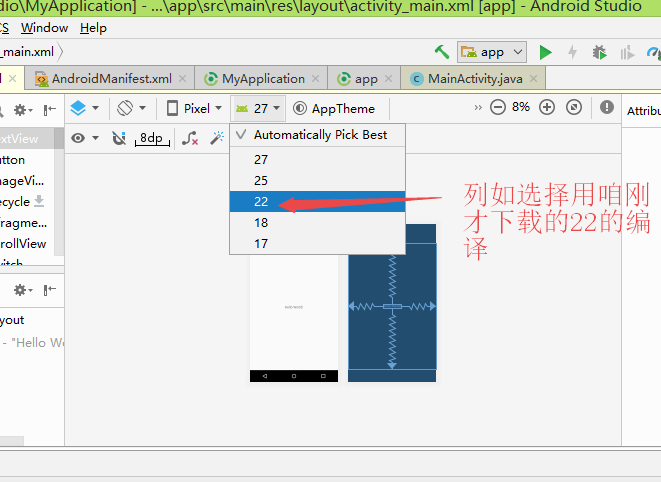Select API level 18 in list
Image resolution: width=661 pixels, height=482 pixels.
pos(317,223)
